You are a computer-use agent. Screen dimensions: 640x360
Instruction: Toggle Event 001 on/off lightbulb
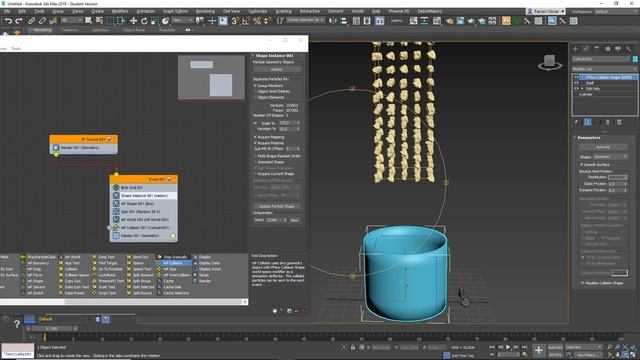pyautogui.click(x=169, y=179)
